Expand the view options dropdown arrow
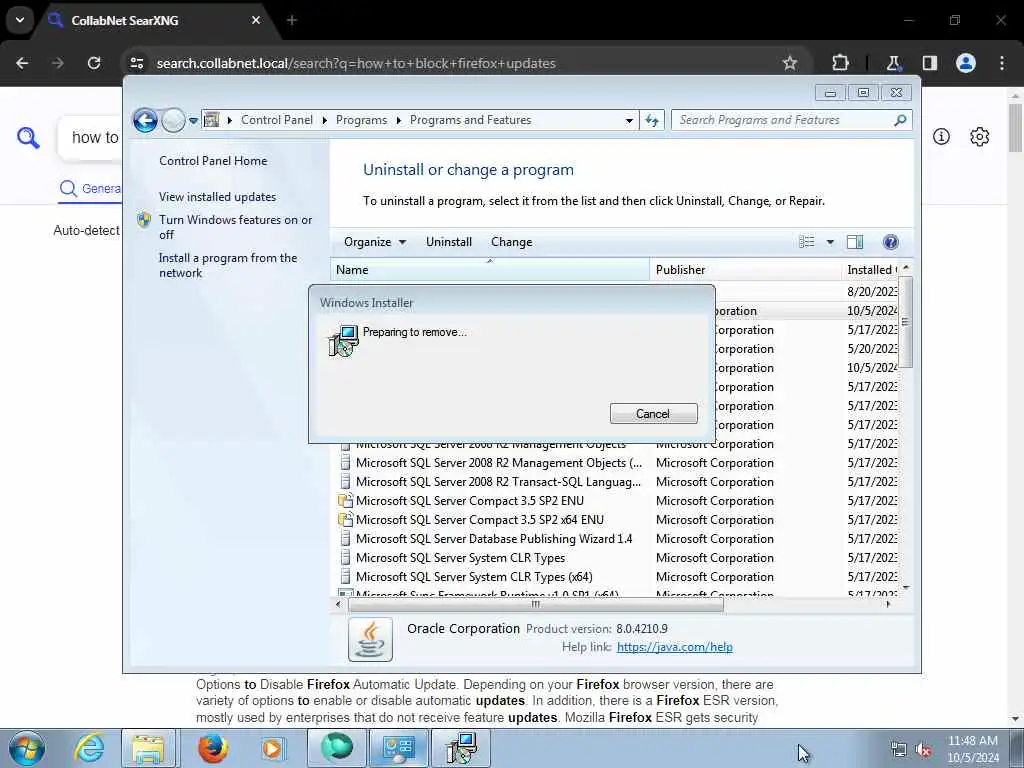This screenshot has width=1024, height=768. click(830, 242)
